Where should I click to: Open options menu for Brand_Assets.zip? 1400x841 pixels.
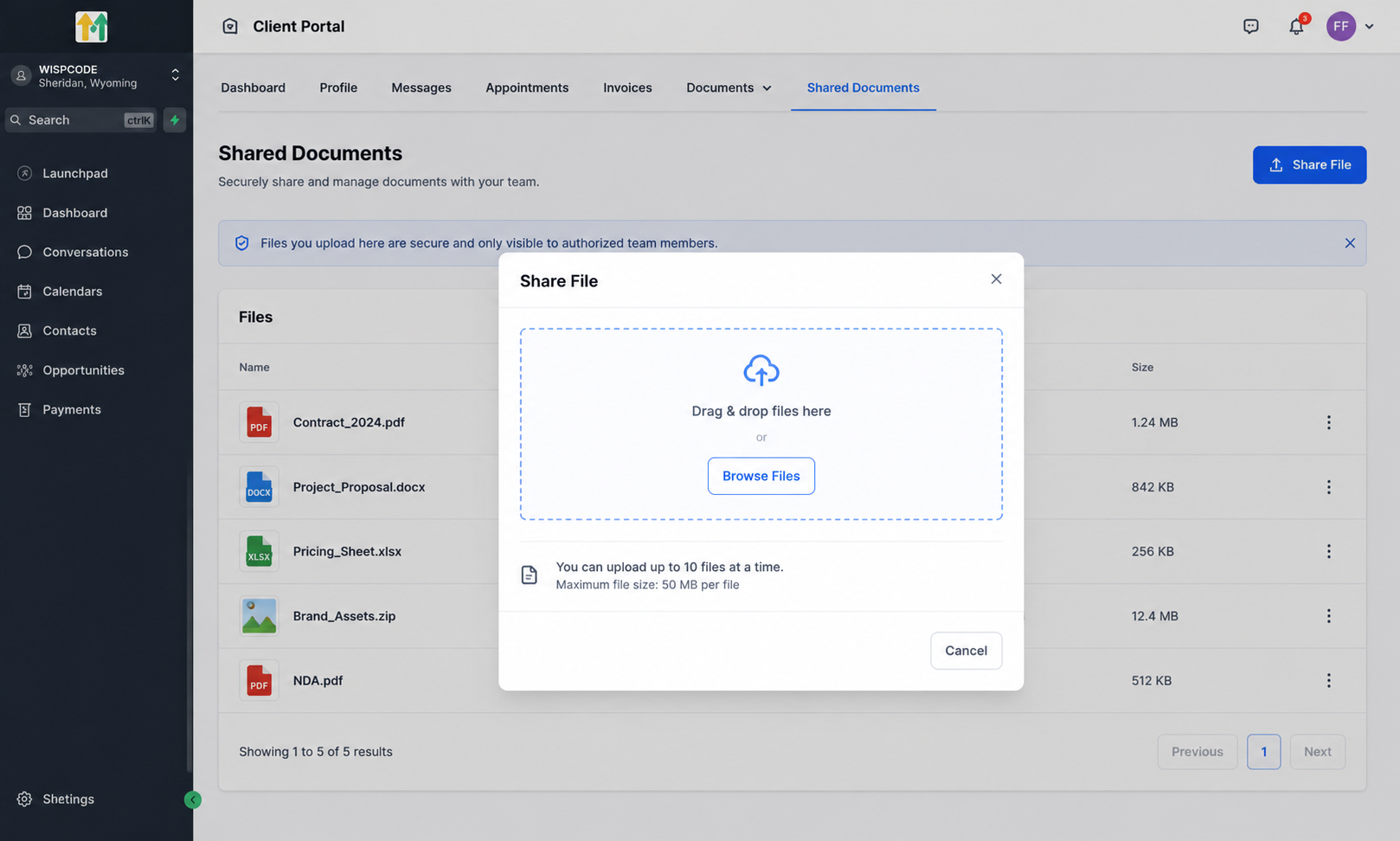[1328, 616]
